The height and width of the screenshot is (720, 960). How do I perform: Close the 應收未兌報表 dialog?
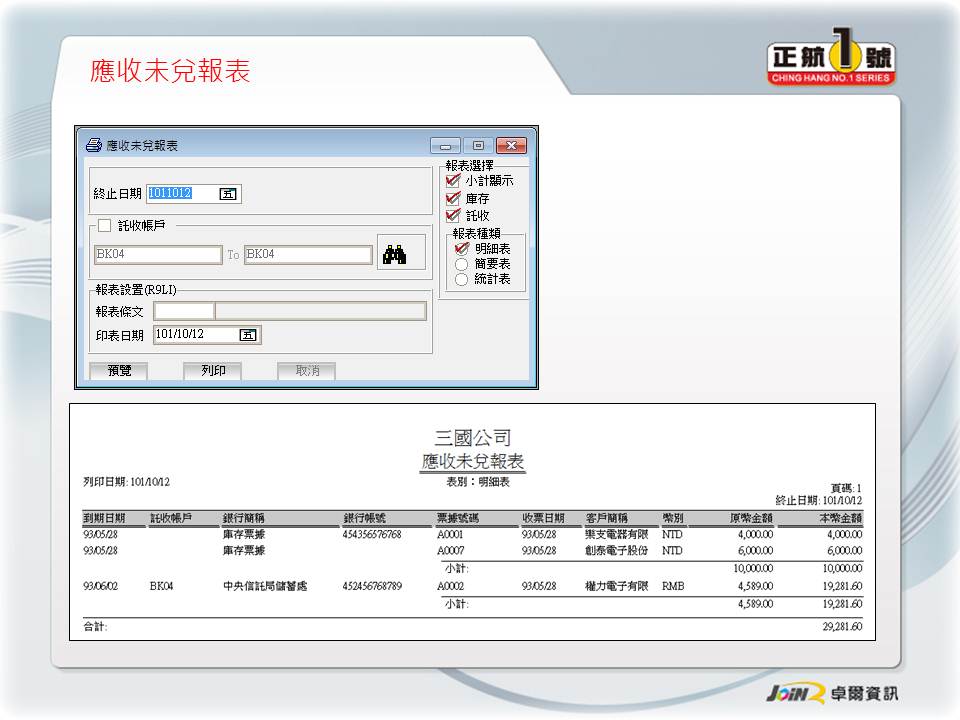pyautogui.click(x=511, y=146)
